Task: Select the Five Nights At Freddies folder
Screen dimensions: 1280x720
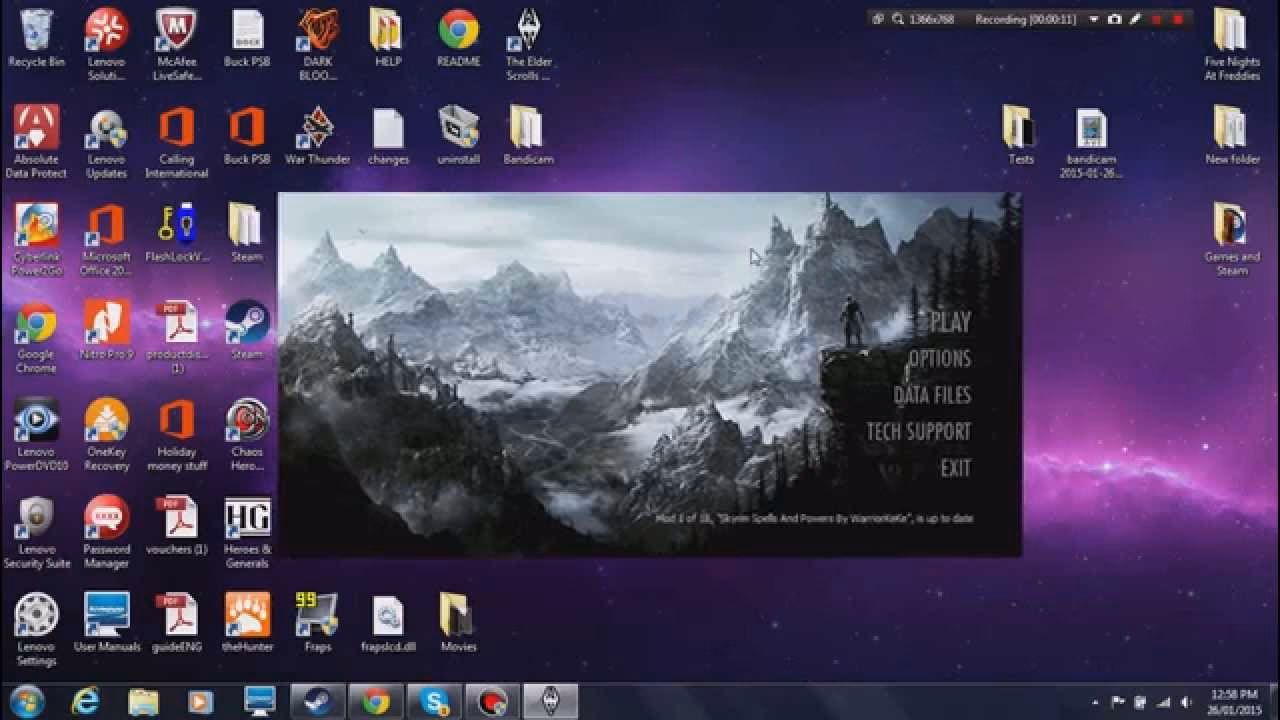Action: point(1232,44)
